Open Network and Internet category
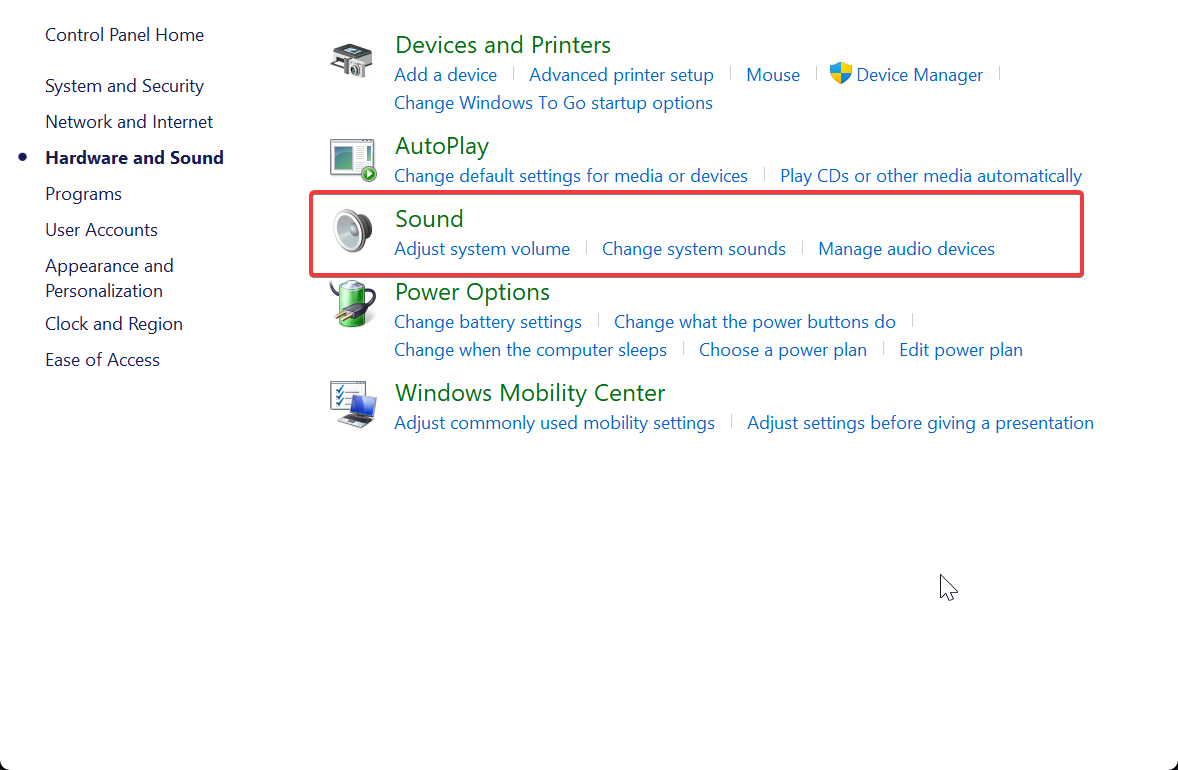This screenshot has height=770, width=1178. point(129,122)
